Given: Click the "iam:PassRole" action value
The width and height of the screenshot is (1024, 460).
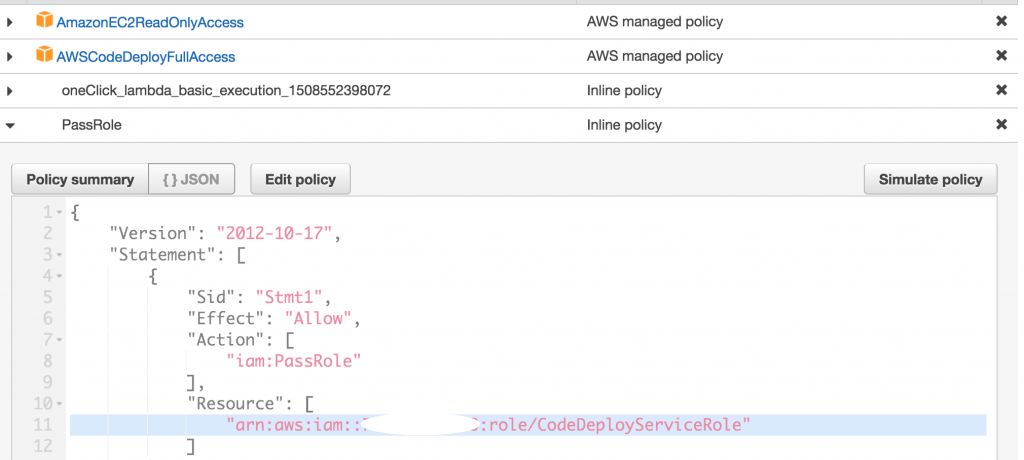Looking at the screenshot, I should (x=294, y=361).
